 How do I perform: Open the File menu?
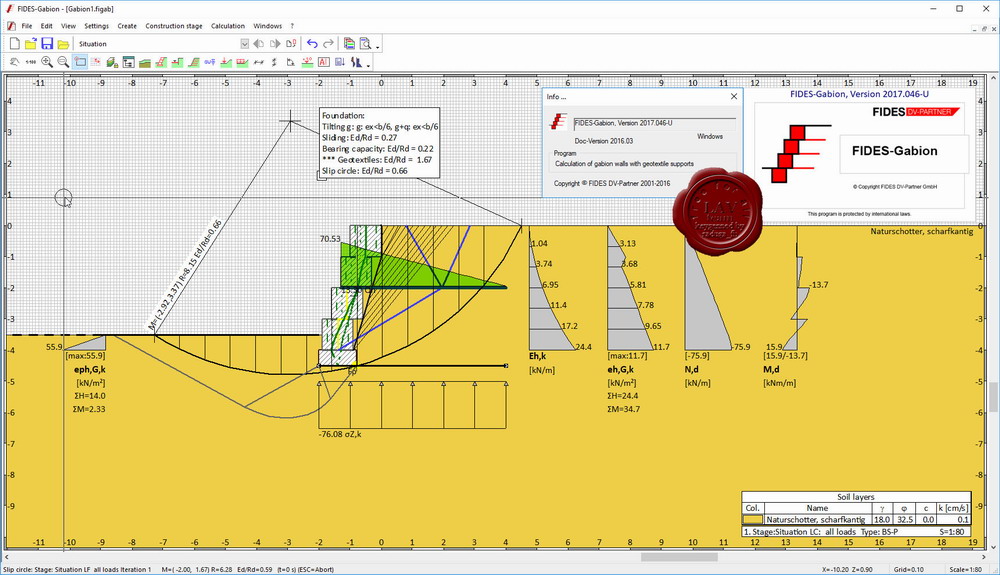tap(27, 26)
